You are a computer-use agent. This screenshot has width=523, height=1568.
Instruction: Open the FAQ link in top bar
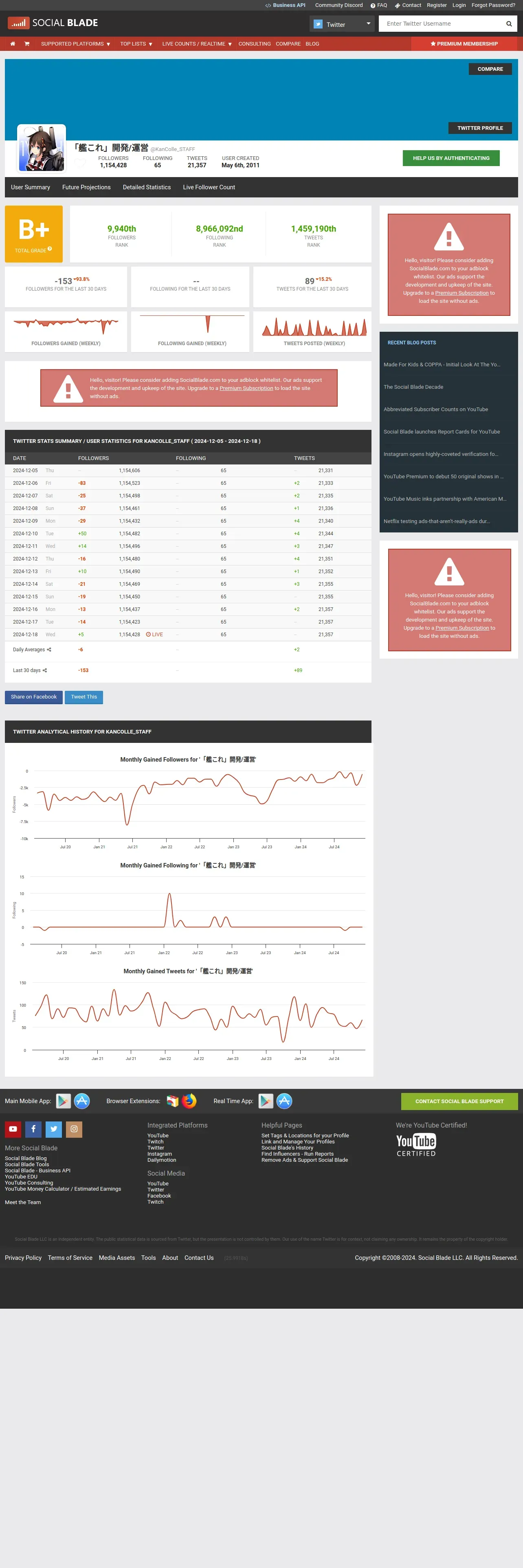379,5
